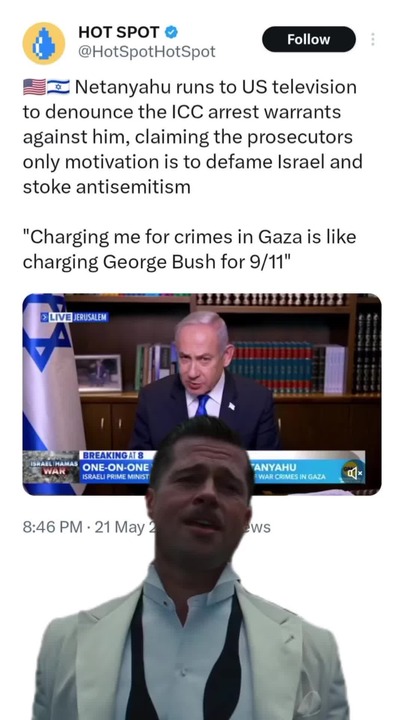Click the BREAKING AT 8 banner
Image resolution: width=404 pixels, height=720 pixels.
(x=112, y=456)
